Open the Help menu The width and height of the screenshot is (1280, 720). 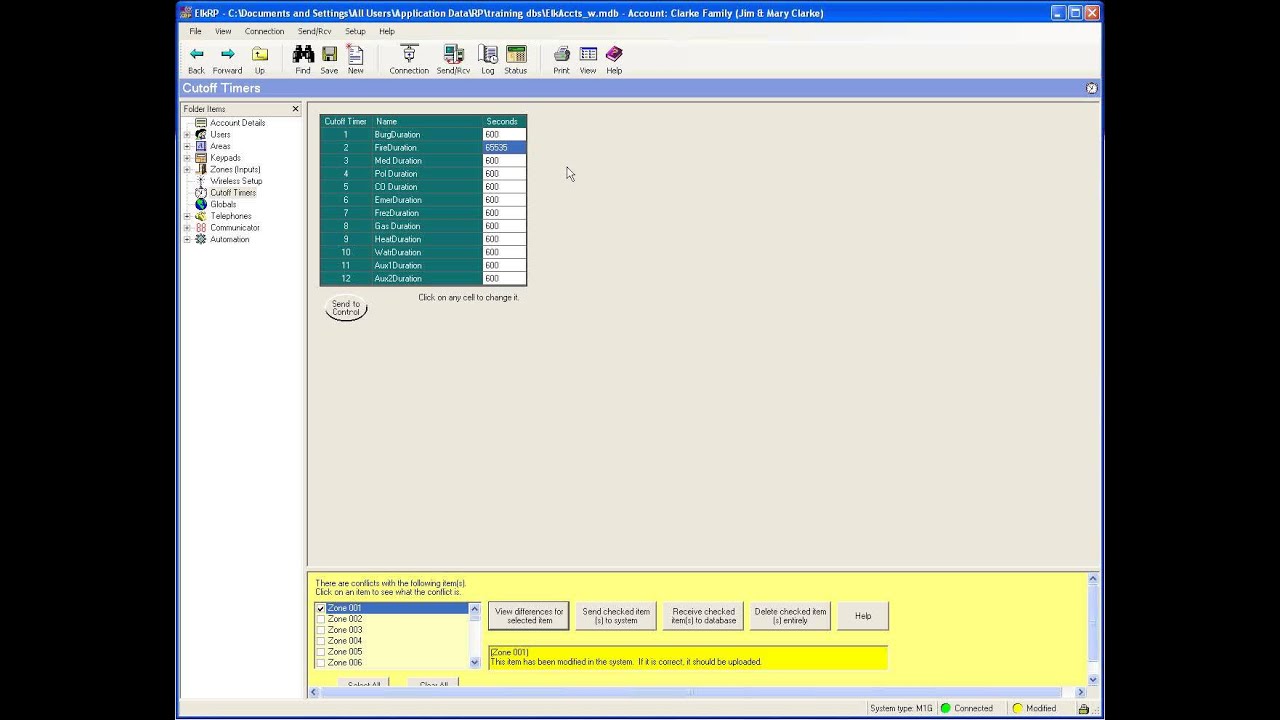[x=387, y=31]
